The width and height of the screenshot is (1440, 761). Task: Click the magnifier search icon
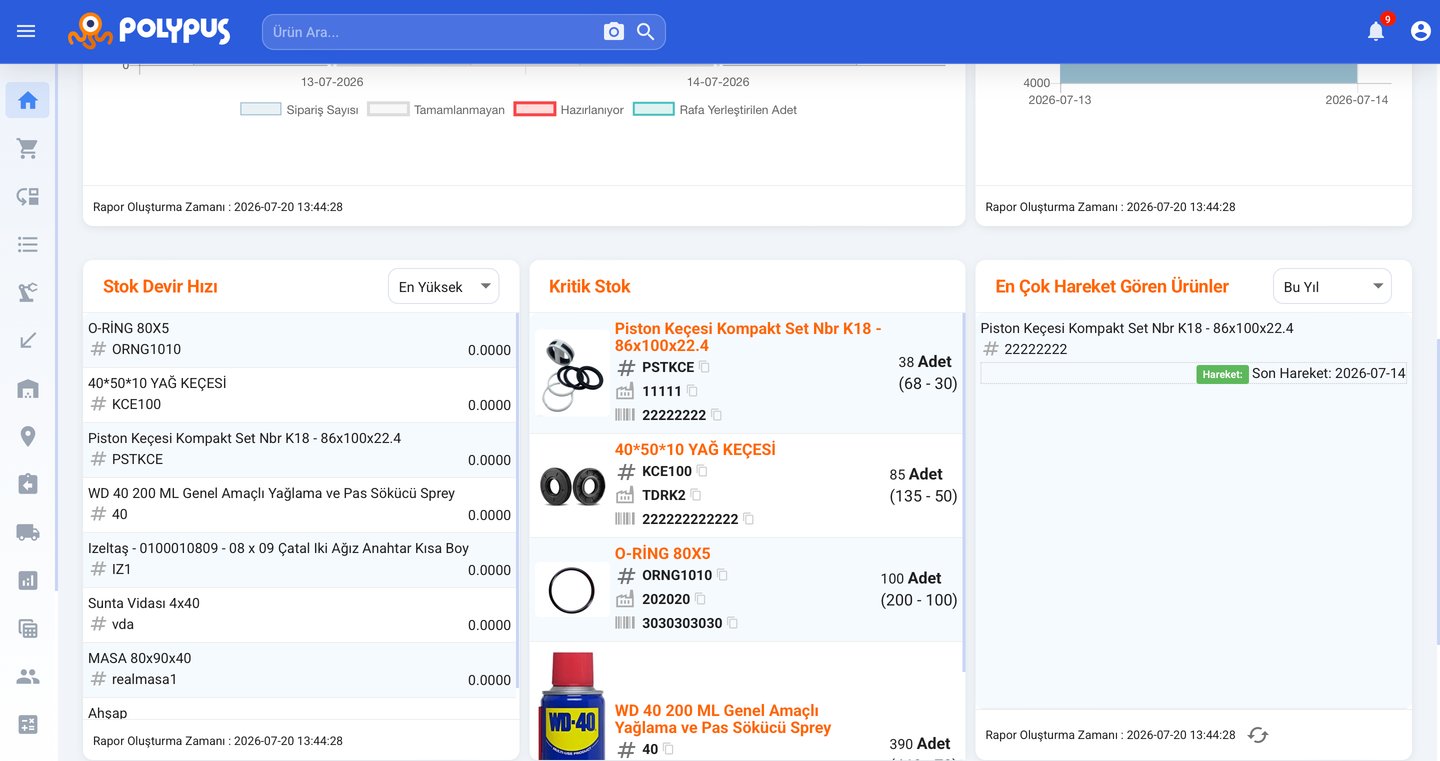point(646,32)
